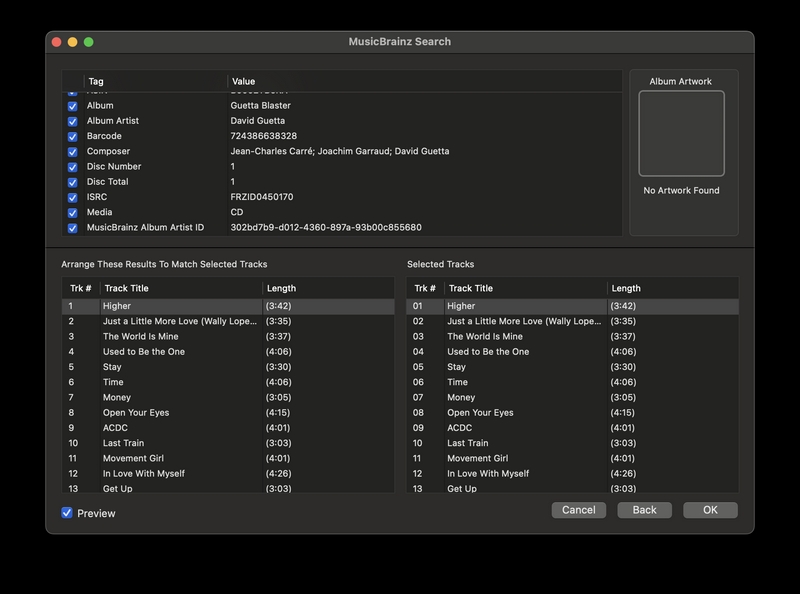This screenshot has height=594, width=800.
Task: Select selected track 02 Just a Little More Love
Action: pyautogui.click(x=572, y=321)
